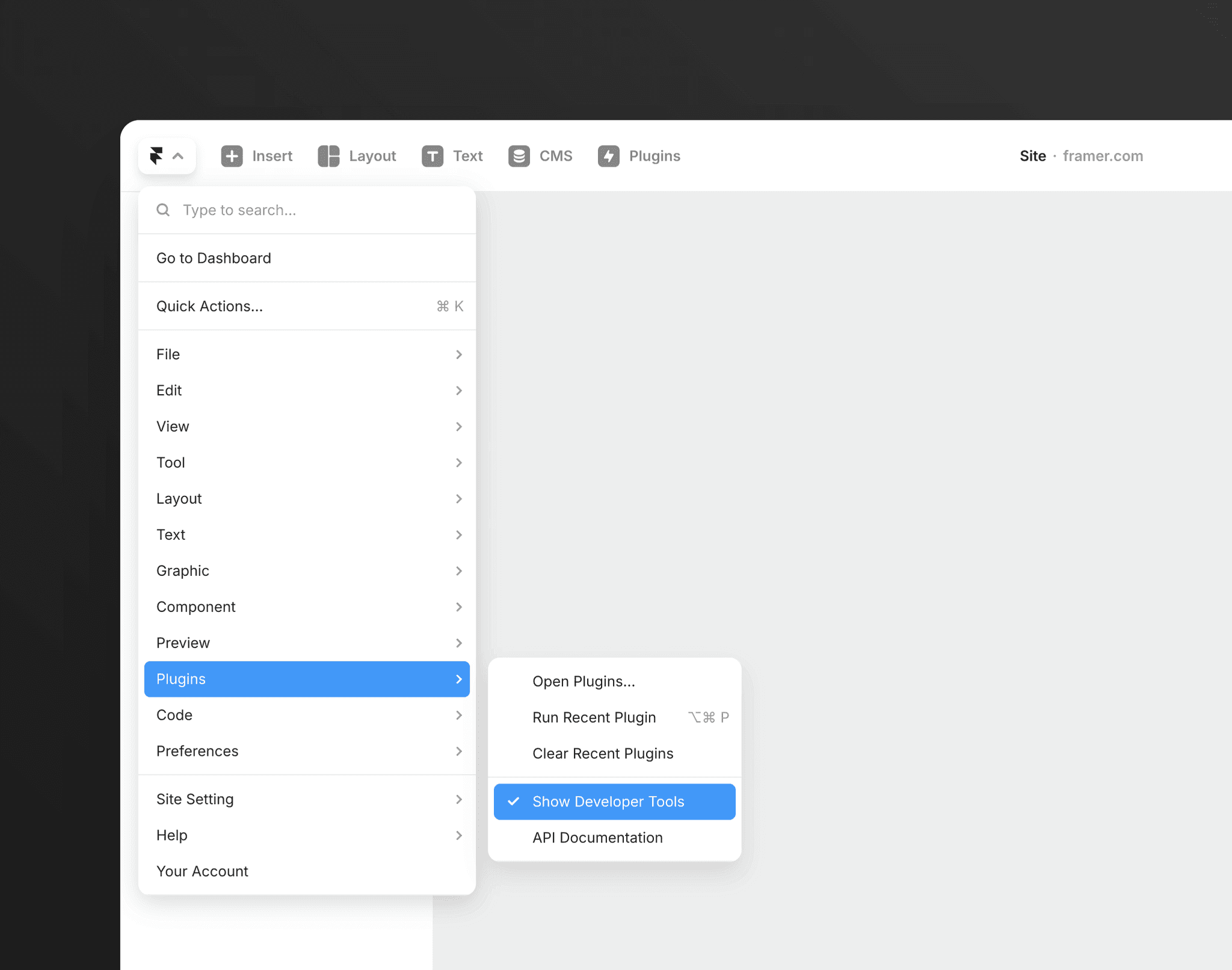Screen dimensions: 1232x970
Task: Open API Documentation
Action: coord(597,837)
